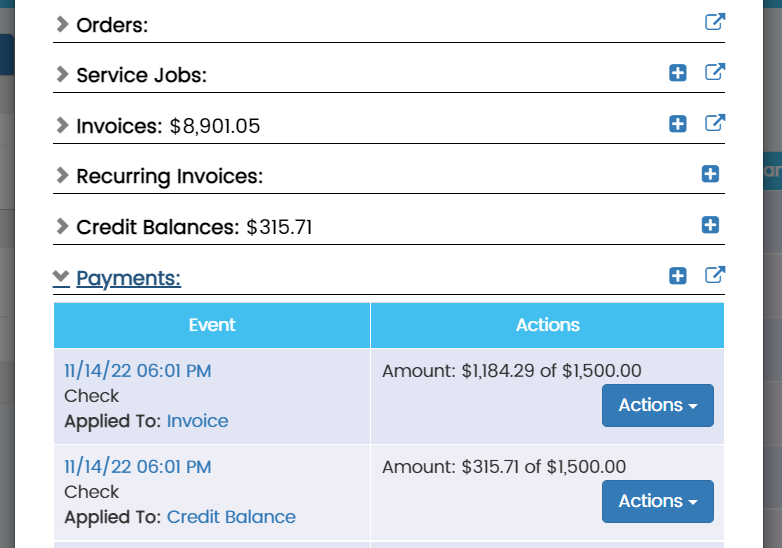Open Service Jobs external link icon
Image resolution: width=782 pixels, height=548 pixels.
tap(714, 72)
